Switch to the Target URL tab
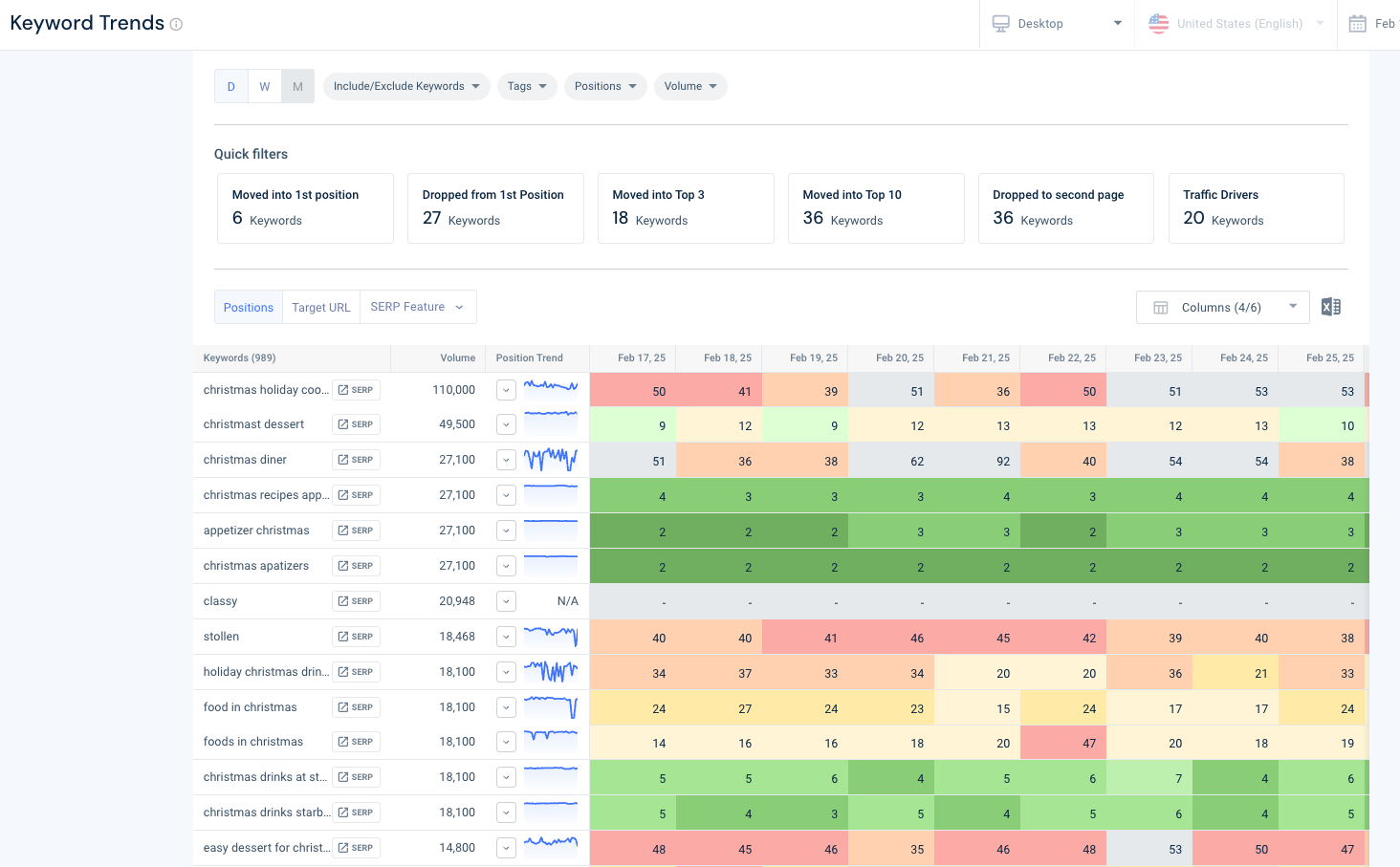 [320, 307]
